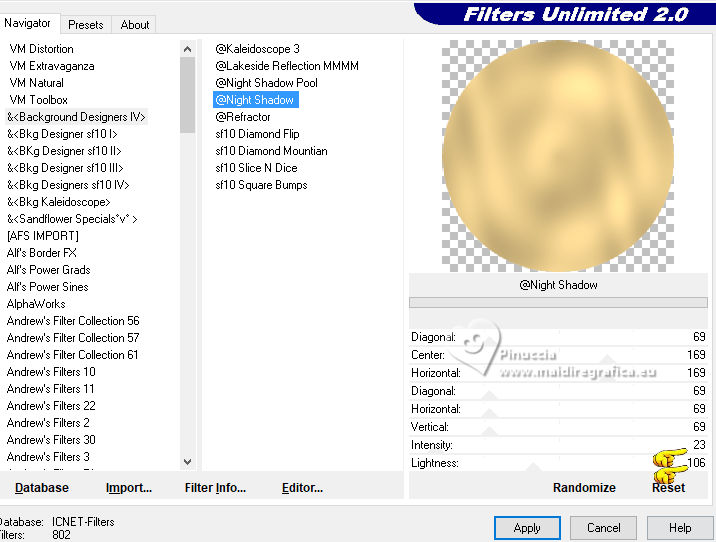
Task: Click the category list scrollbar thumb
Action: pyautogui.click(x=187, y=95)
